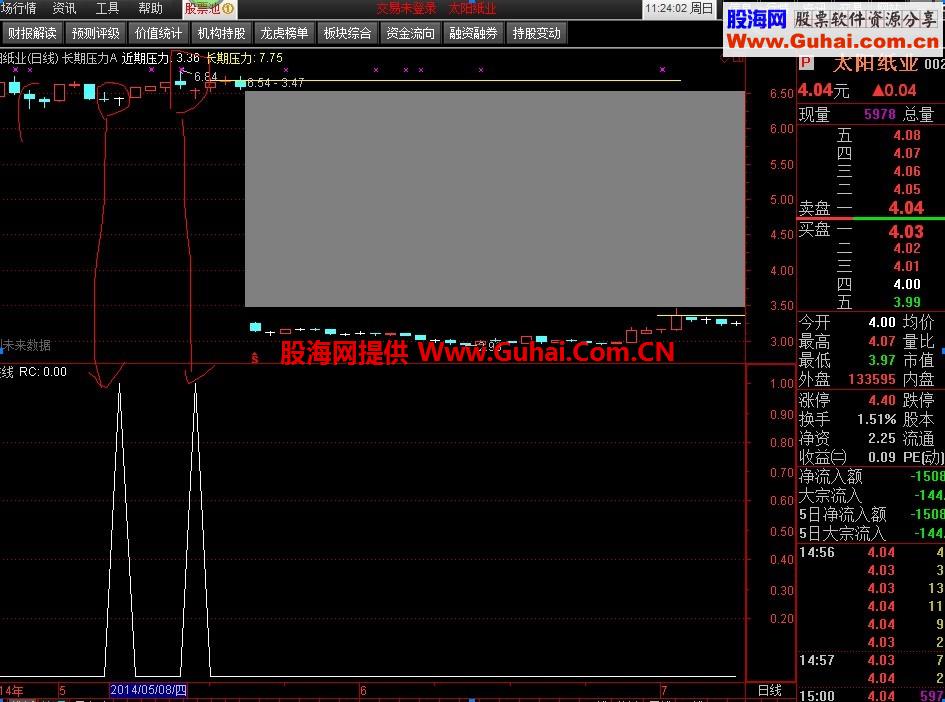The width and height of the screenshot is (945, 702).
Task: Click sell level 三 price 4.06
Action: tap(907, 171)
